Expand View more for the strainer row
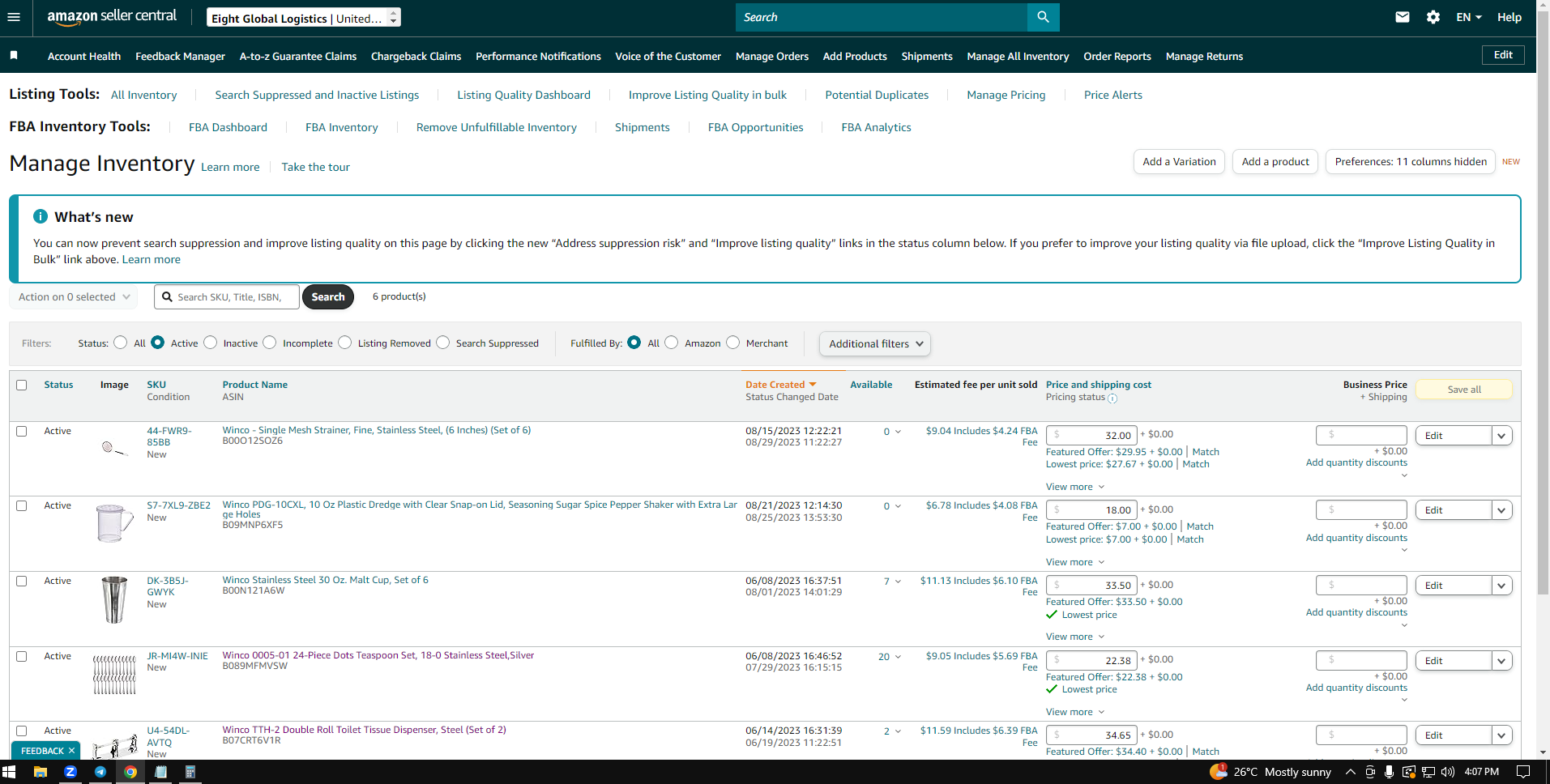Image resolution: width=1550 pixels, height=784 pixels. point(1075,487)
